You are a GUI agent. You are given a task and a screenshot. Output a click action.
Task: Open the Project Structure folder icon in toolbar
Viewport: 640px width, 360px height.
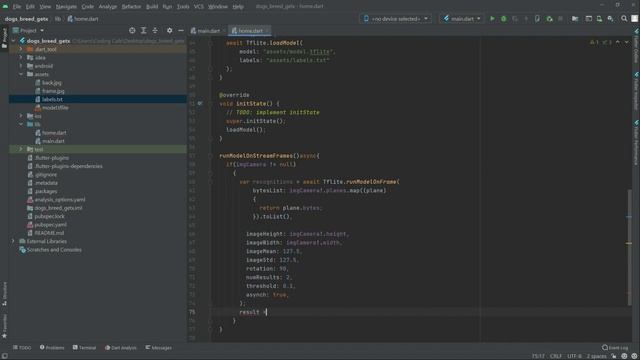(x=575, y=19)
